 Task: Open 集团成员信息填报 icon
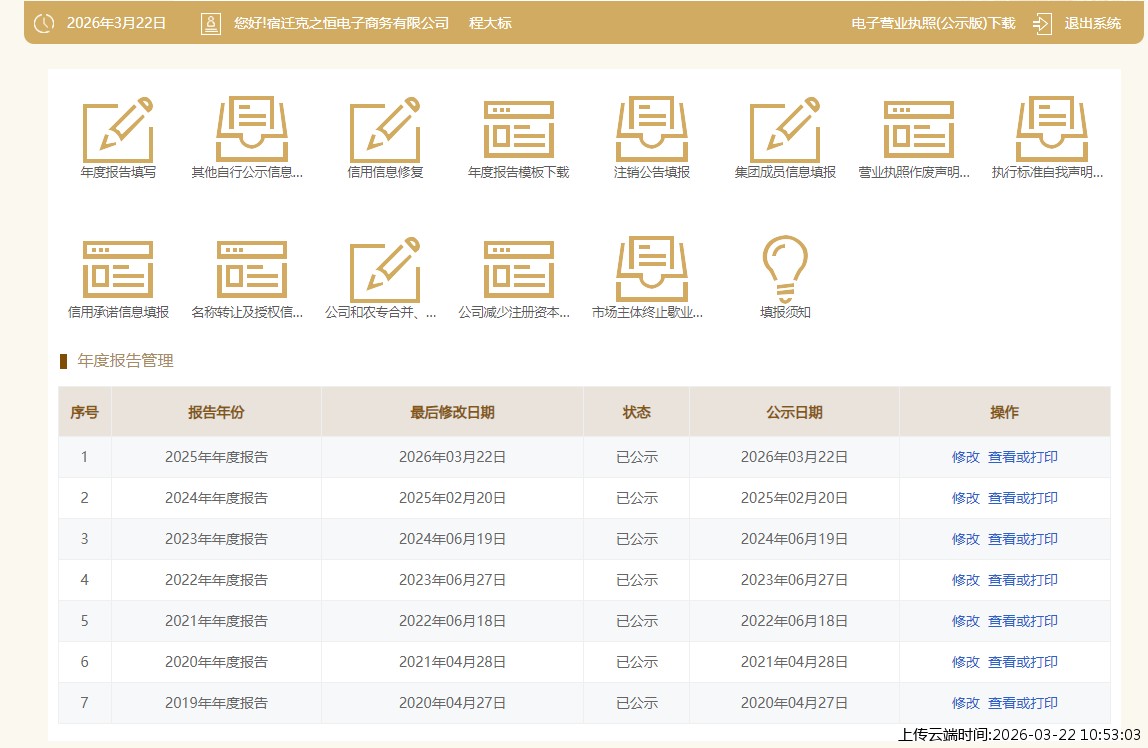point(785,130)
